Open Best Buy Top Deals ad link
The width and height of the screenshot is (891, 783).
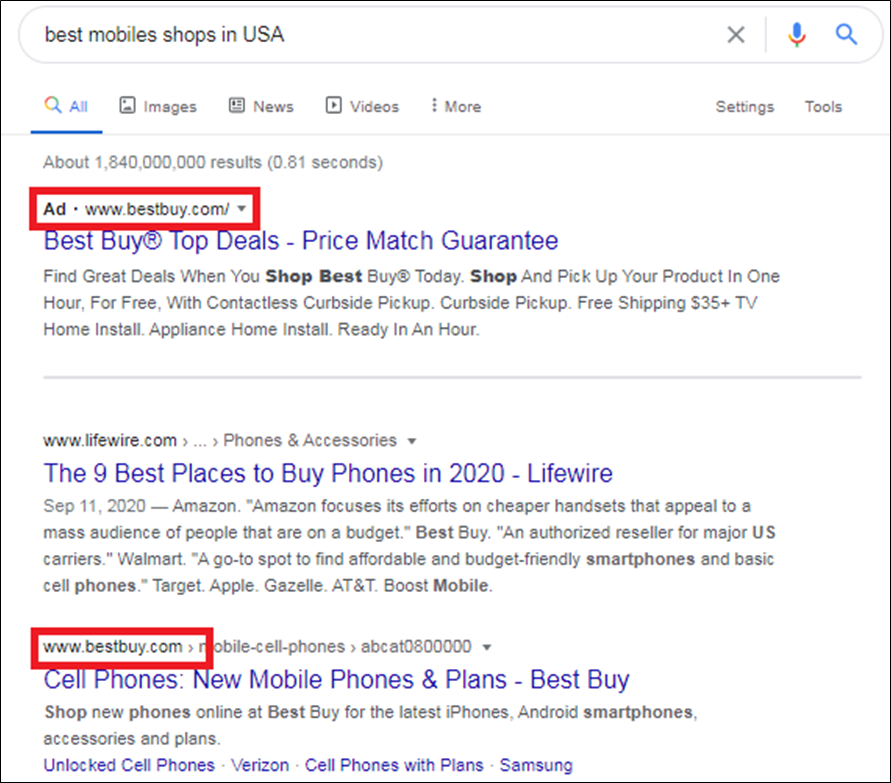pos(301,241)
